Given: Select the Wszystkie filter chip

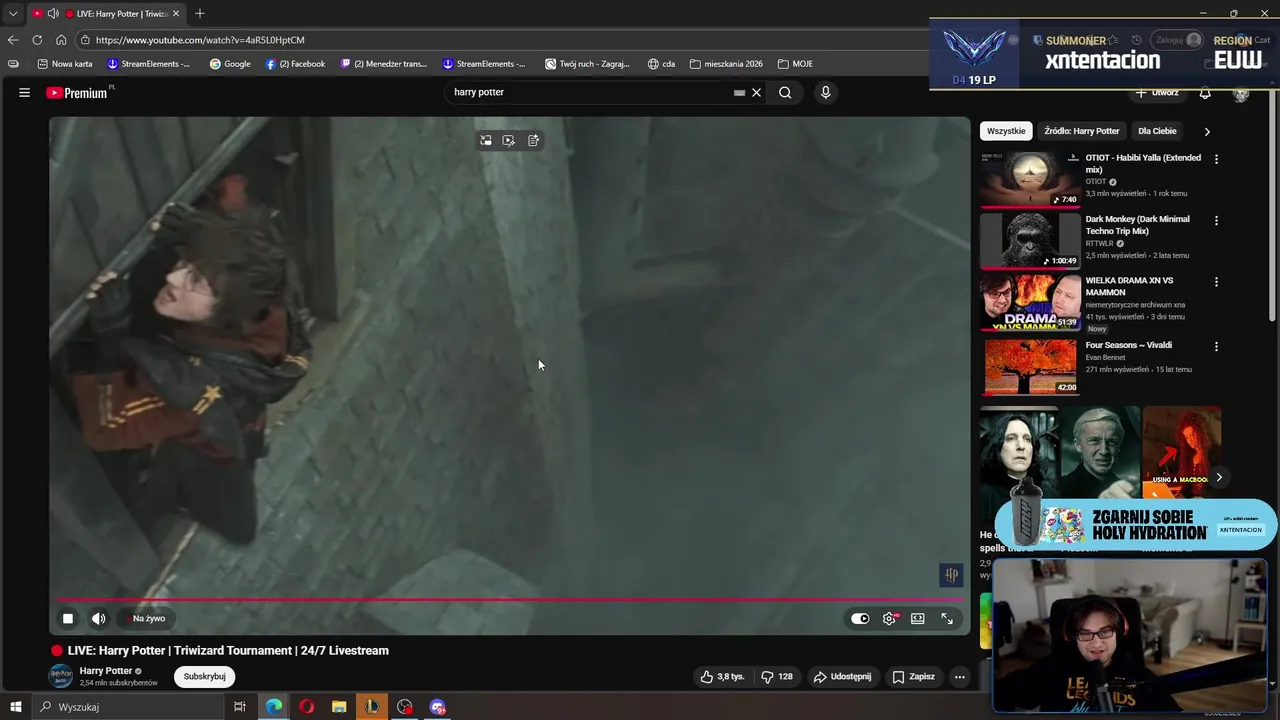Looking at the screenshot, I should (x=1006, y=131).
